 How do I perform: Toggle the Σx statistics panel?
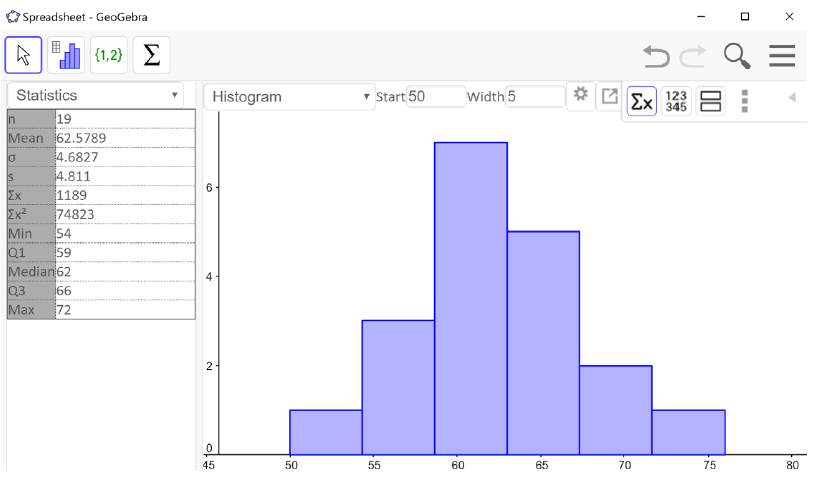641,101
